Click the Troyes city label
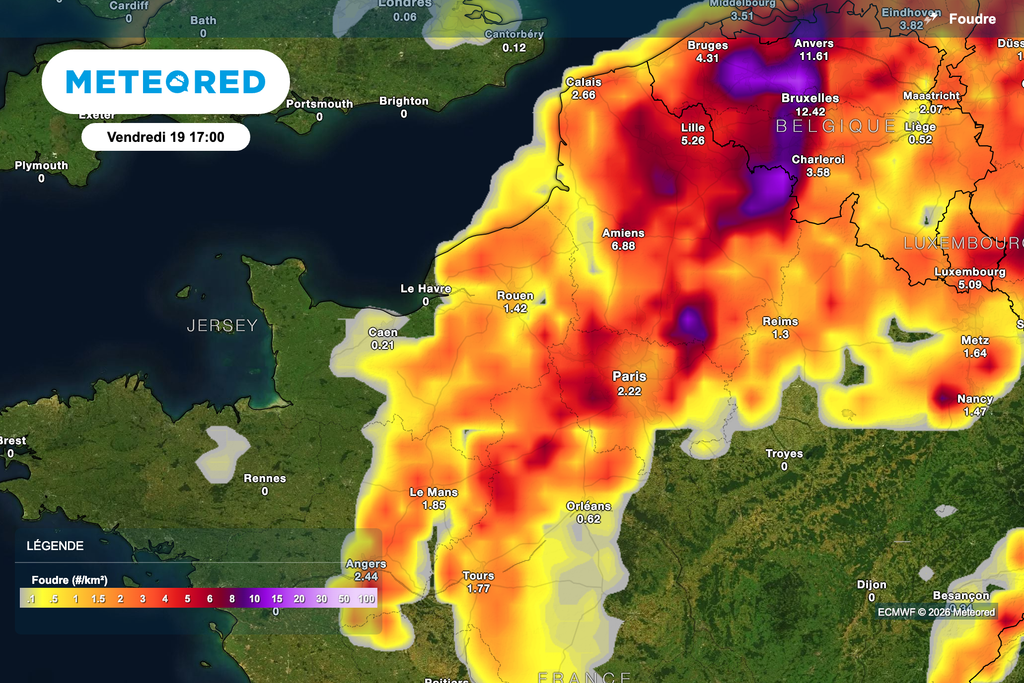1024x683 pixels. pos(784,454)
